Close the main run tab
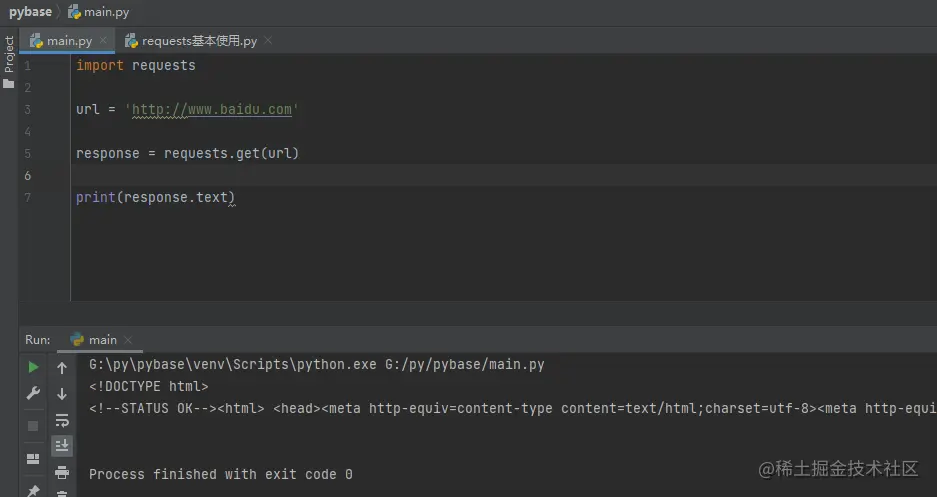The image size is (937, 497). 128,340
